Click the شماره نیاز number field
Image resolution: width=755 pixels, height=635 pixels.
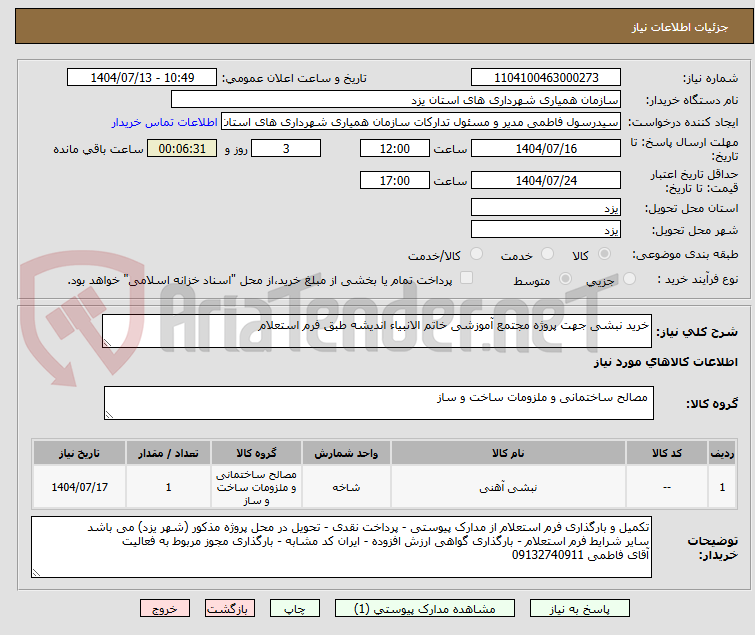[546, 78]
